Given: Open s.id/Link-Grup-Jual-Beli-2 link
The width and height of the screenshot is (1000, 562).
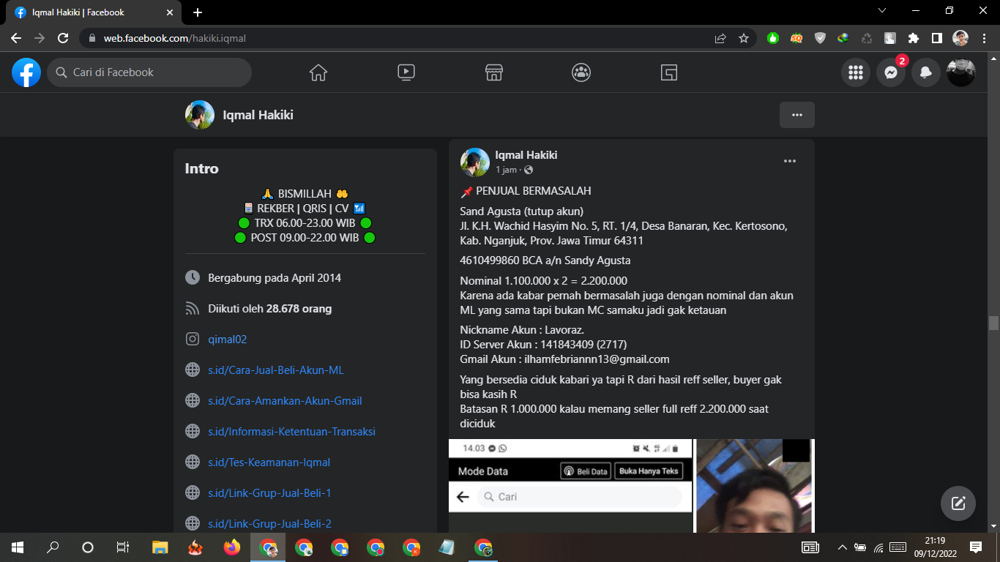Looking at the screenshot, I should pos(269,523).
